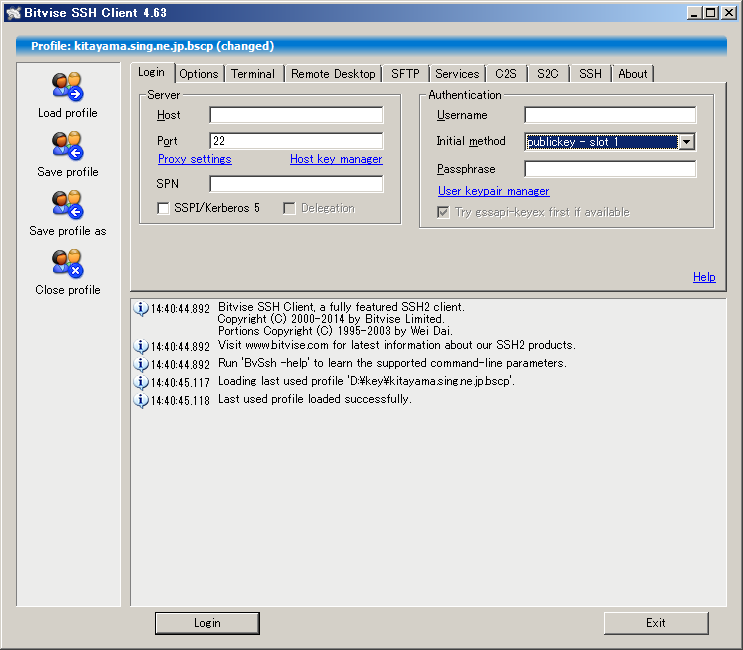Viewport: 743px width, 650px height.
Task: Switch to the Login tab
Action: point(152,72)
